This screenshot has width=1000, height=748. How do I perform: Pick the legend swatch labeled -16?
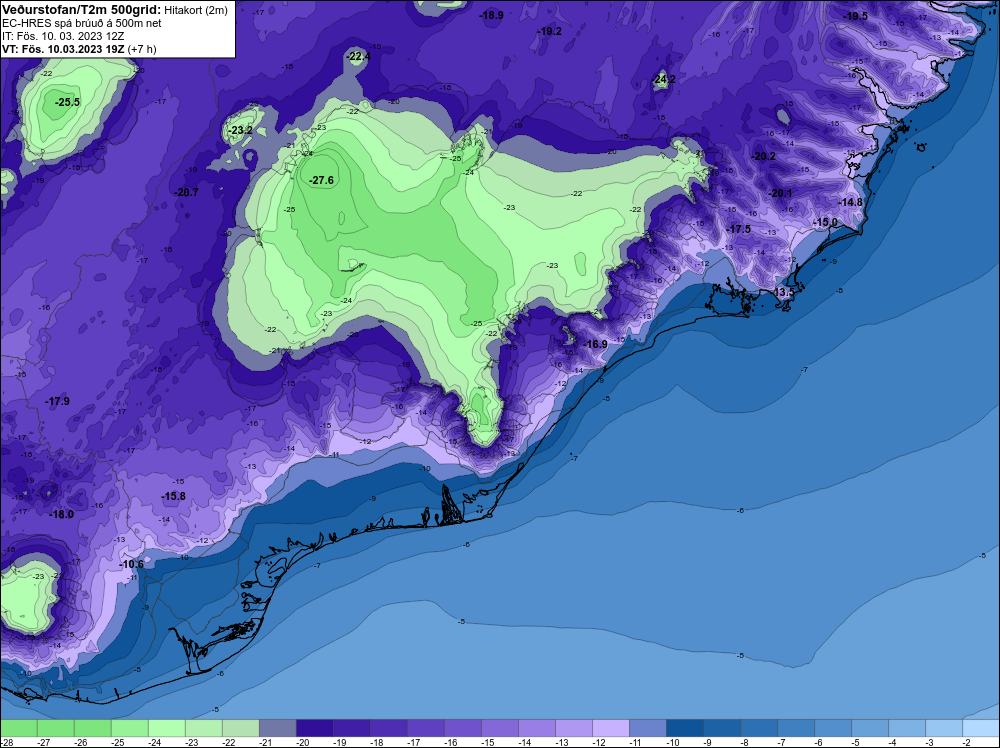point(463,728)
